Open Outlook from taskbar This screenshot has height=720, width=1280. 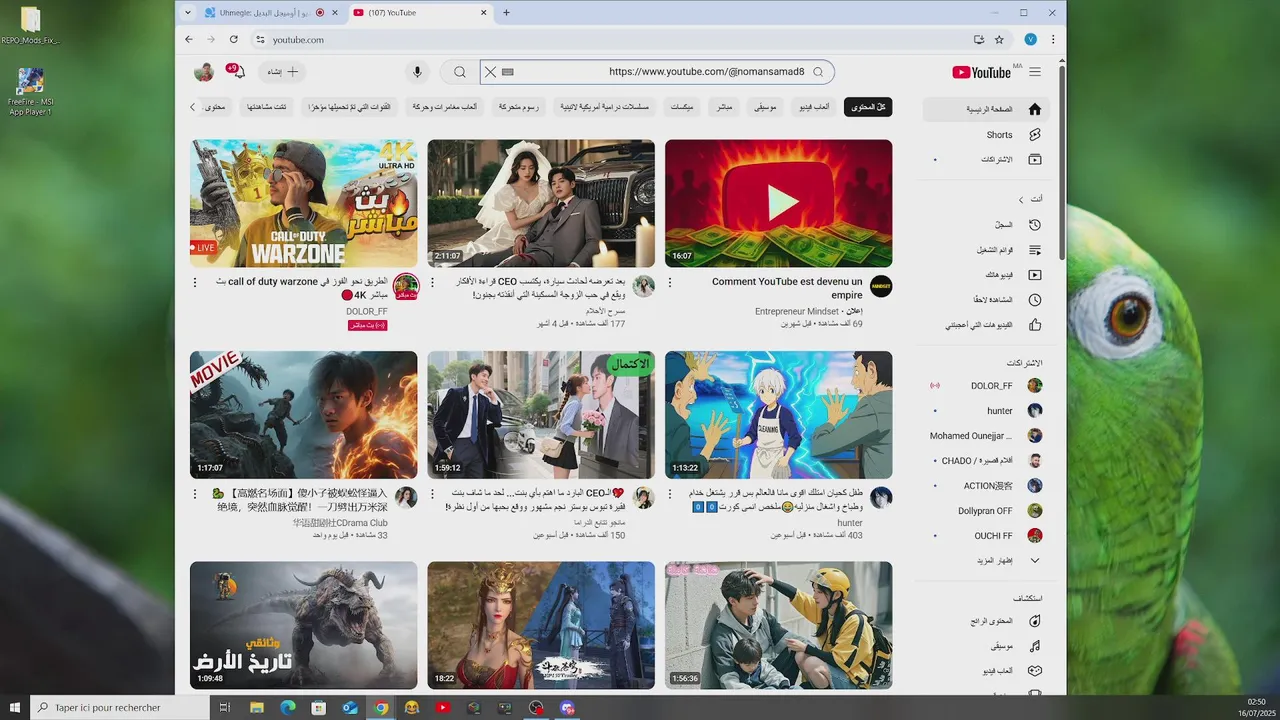pos(350,707)
